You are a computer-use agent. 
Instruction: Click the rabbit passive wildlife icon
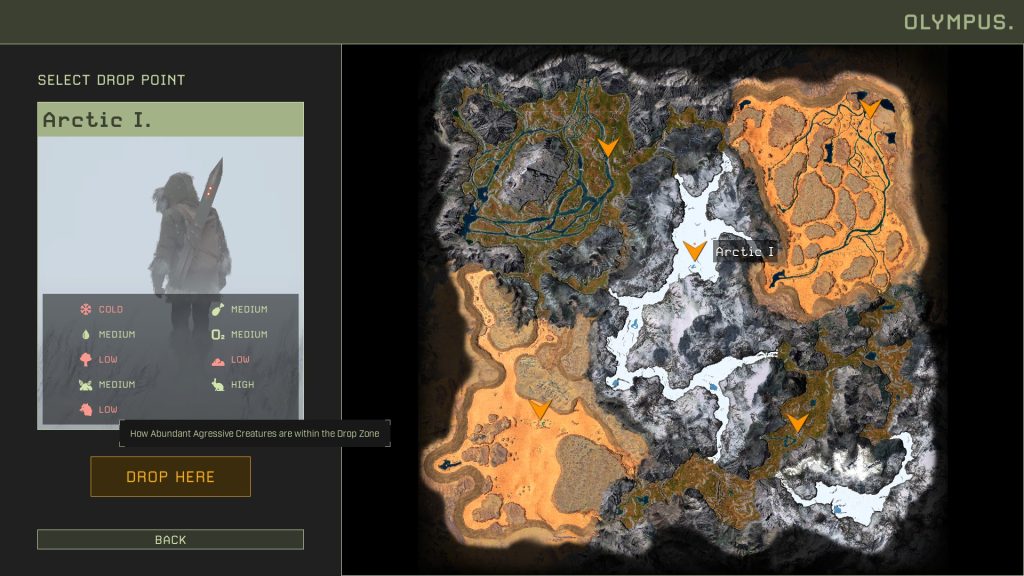click(x=217, y=385)
